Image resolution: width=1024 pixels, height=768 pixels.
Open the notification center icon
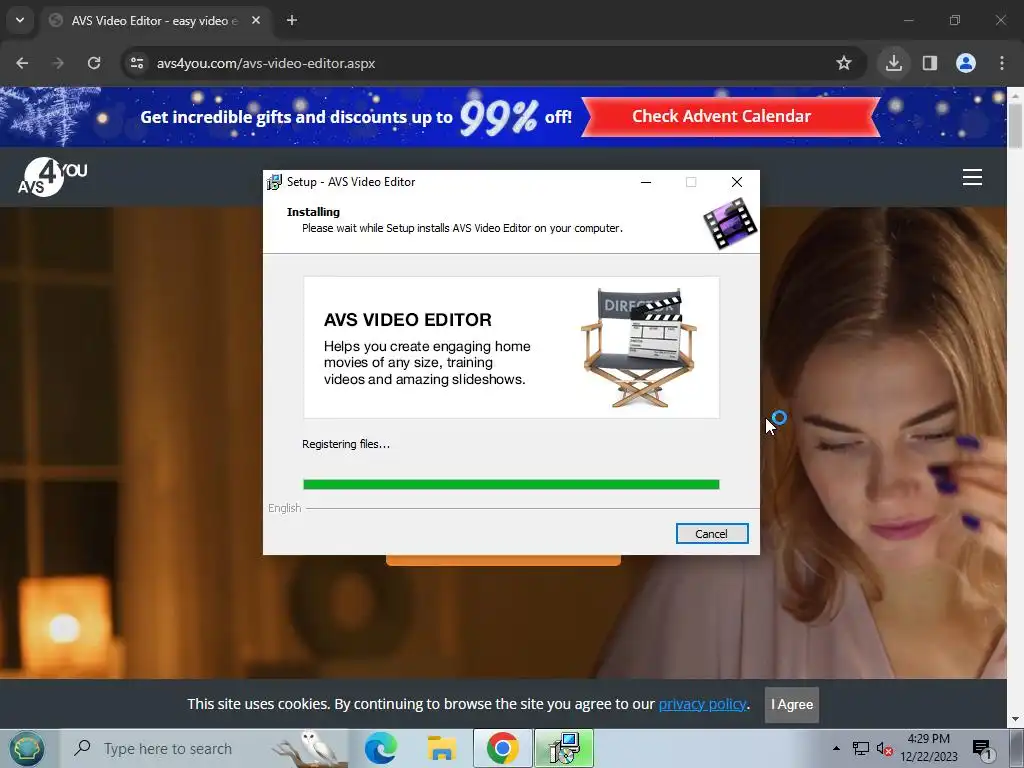point(982,748)
